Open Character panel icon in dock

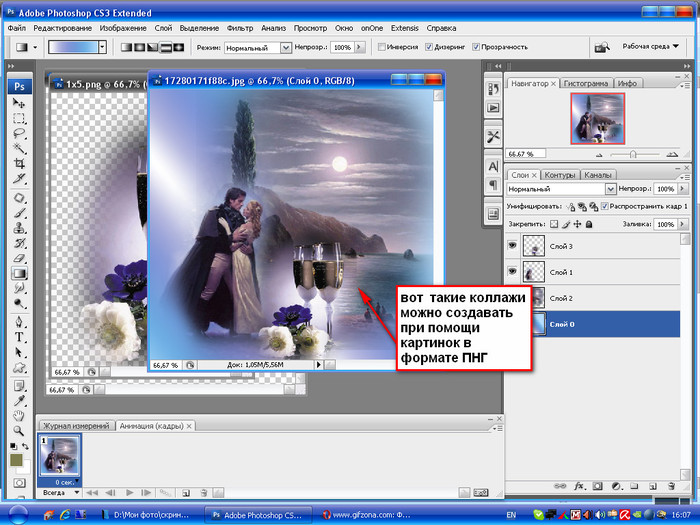pos(493,167)
